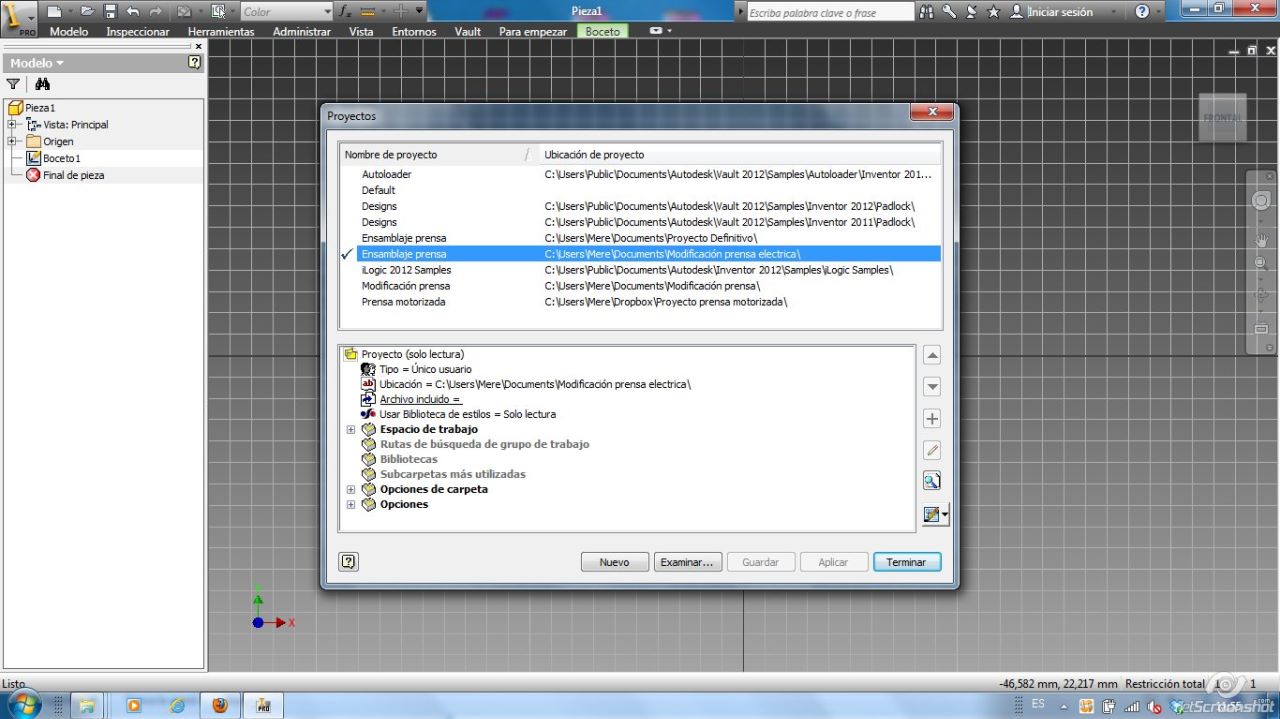Click the magnifier duplicate-files search icon

tap(932, 481)
